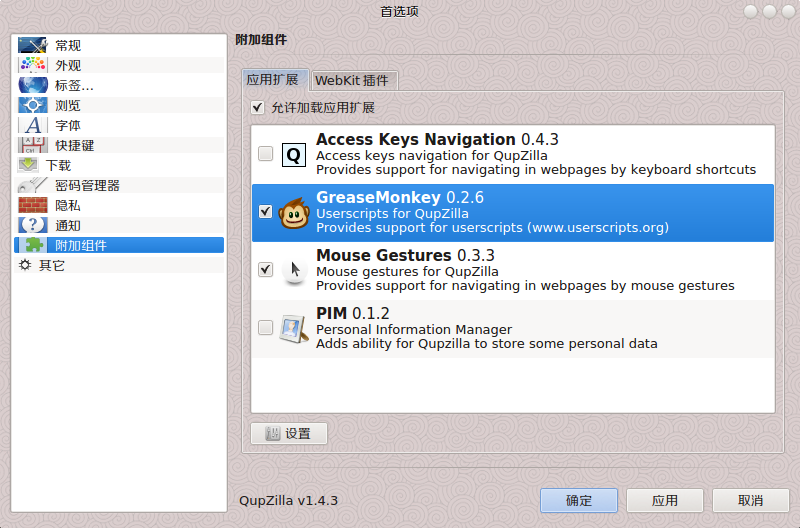Select the 密码管理器 category label
The height and width of the screenshot is (528, 800).
tap(87, 186)
